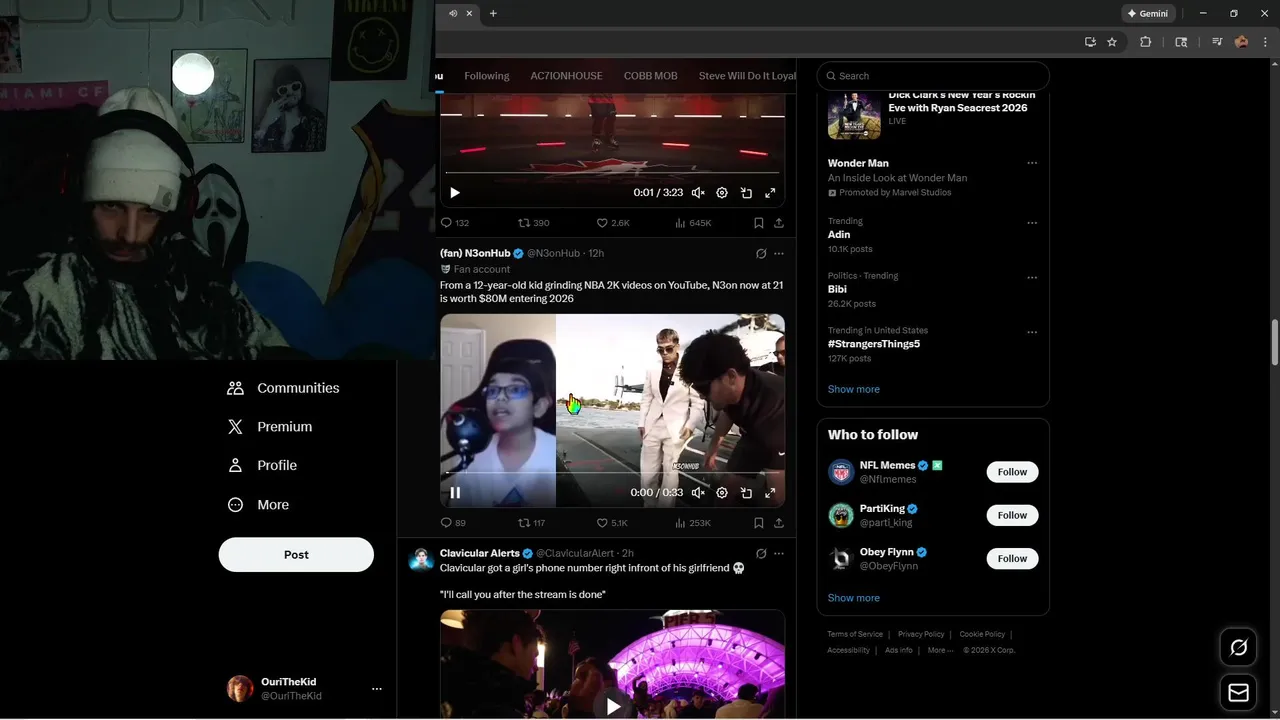Open Premium in the sidebar

click(270, 427)
